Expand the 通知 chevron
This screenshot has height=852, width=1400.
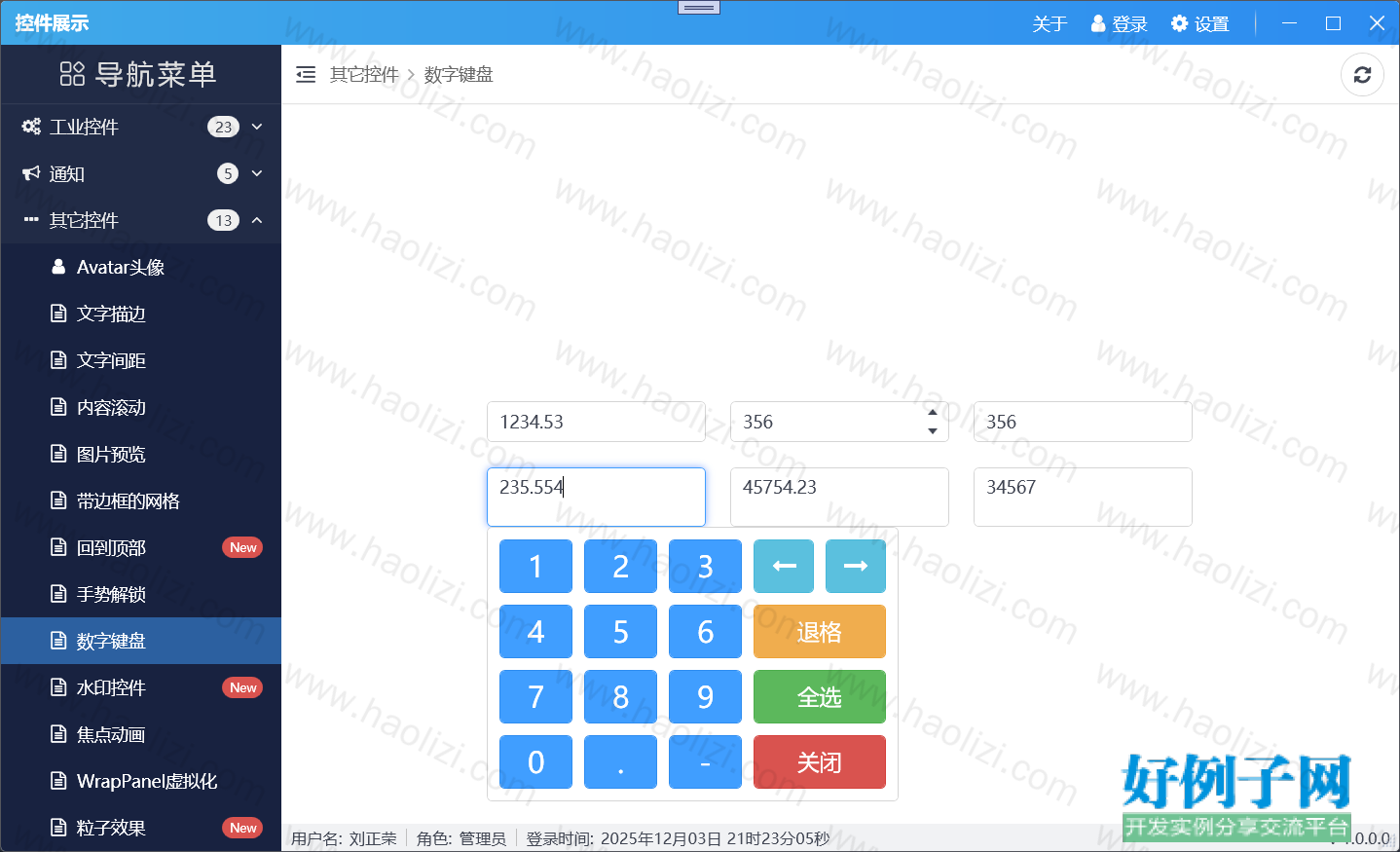point(257,173)
